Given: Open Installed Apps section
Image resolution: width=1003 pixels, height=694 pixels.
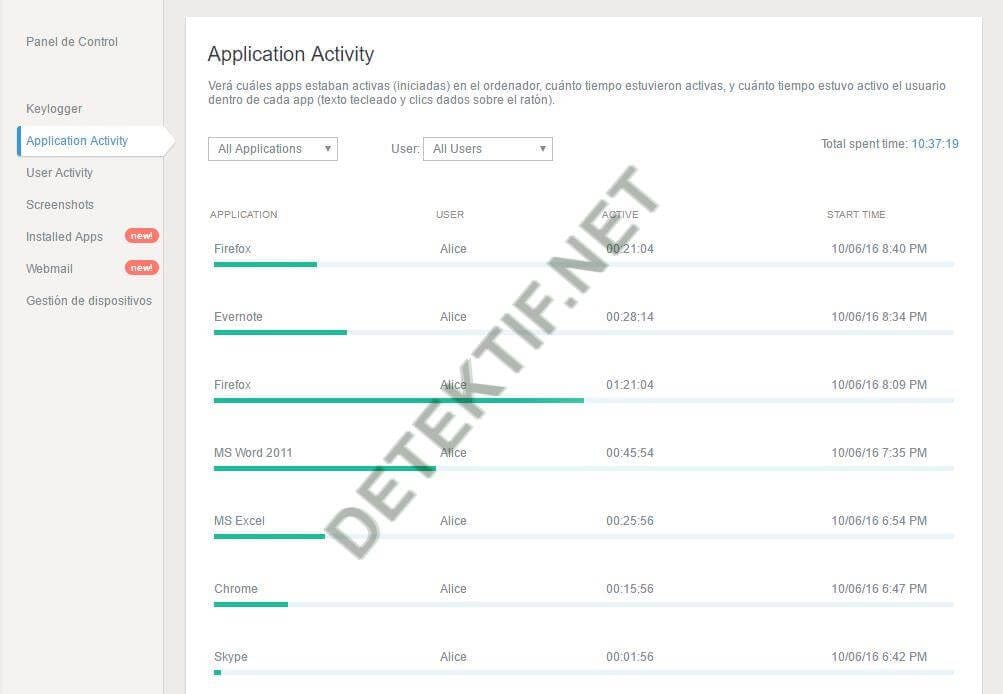Looking at the screenshot, I should click(x=64, y=237).
